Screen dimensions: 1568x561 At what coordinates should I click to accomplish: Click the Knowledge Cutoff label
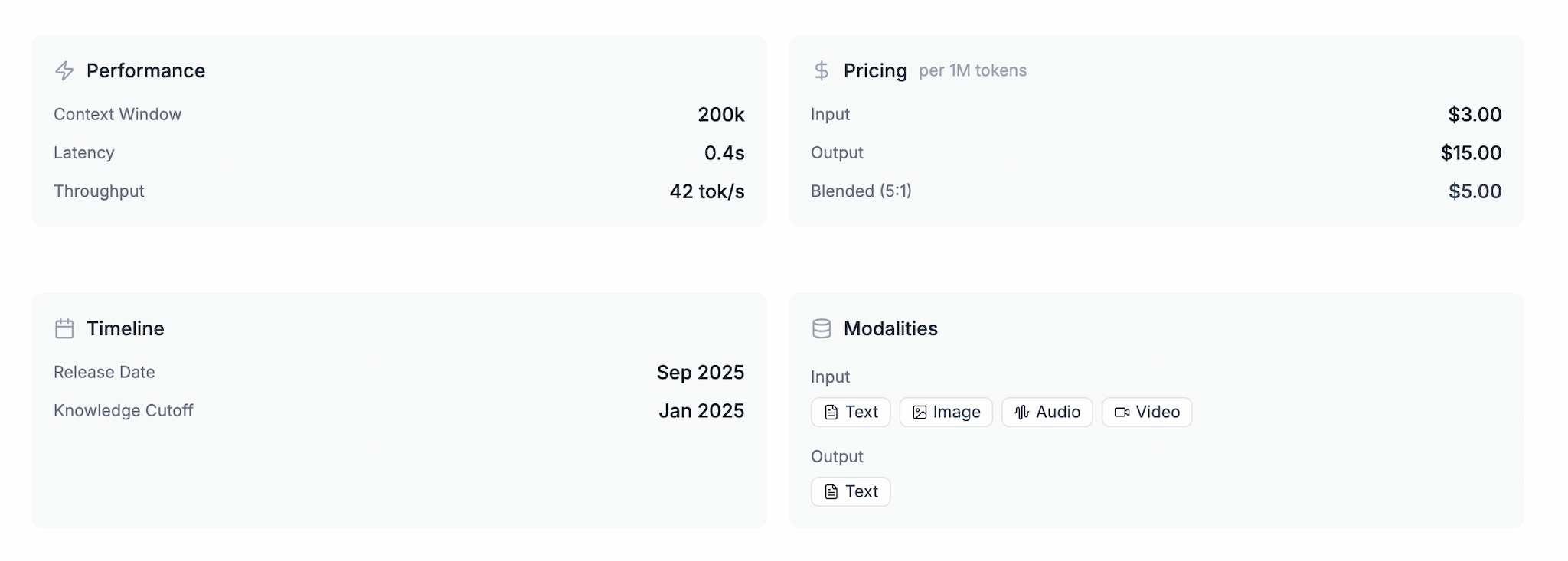[123, 411]
